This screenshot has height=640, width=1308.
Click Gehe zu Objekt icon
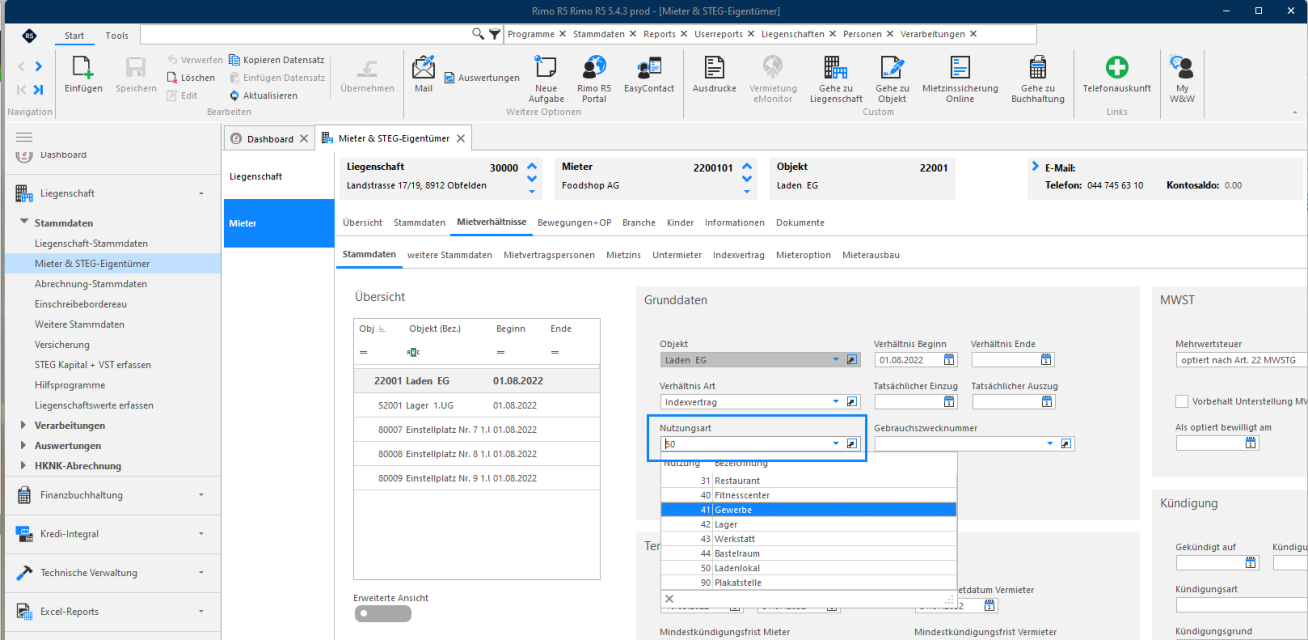892,79
